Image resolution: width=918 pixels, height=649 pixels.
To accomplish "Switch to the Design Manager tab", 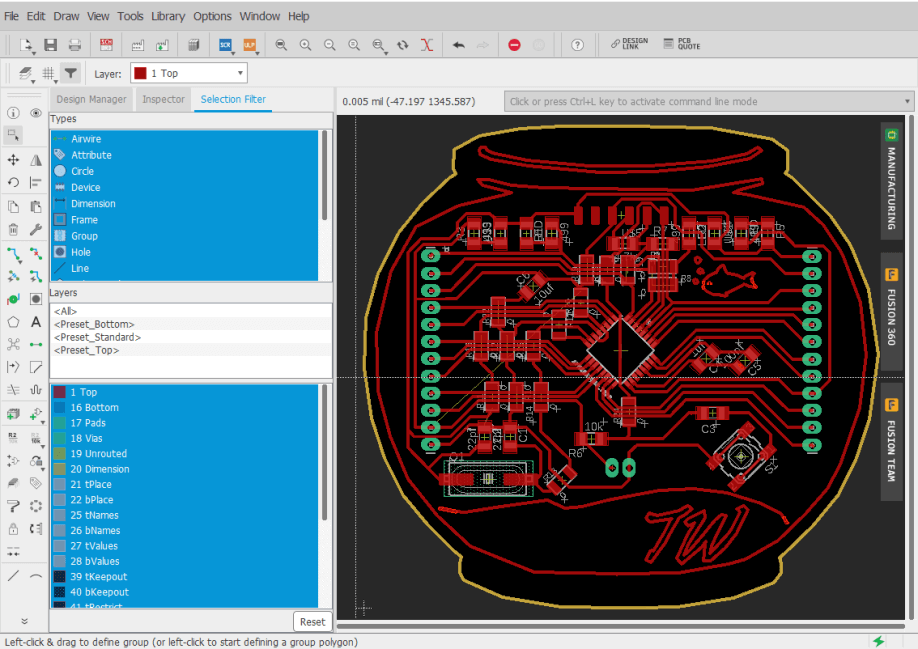I will 91,99.
